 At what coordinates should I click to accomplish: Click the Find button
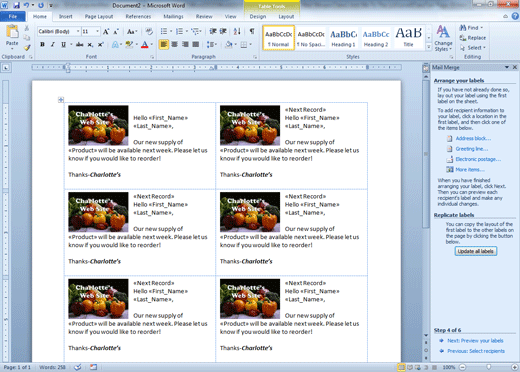click(471, 28)
